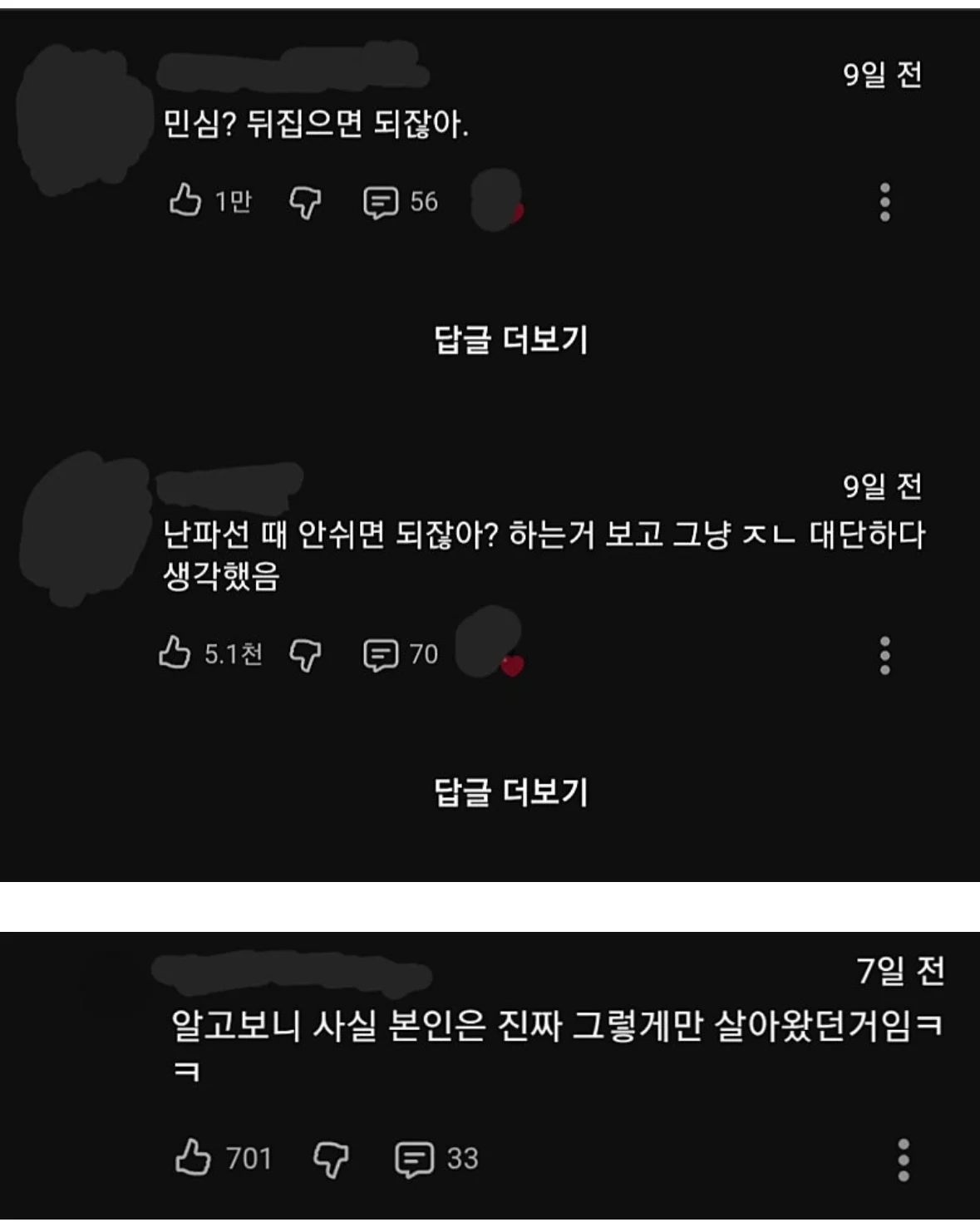980x1232 pixels.
Task: Like the 난파선 comment with 5.1천 likes
Action: click(x=175, y=653)
